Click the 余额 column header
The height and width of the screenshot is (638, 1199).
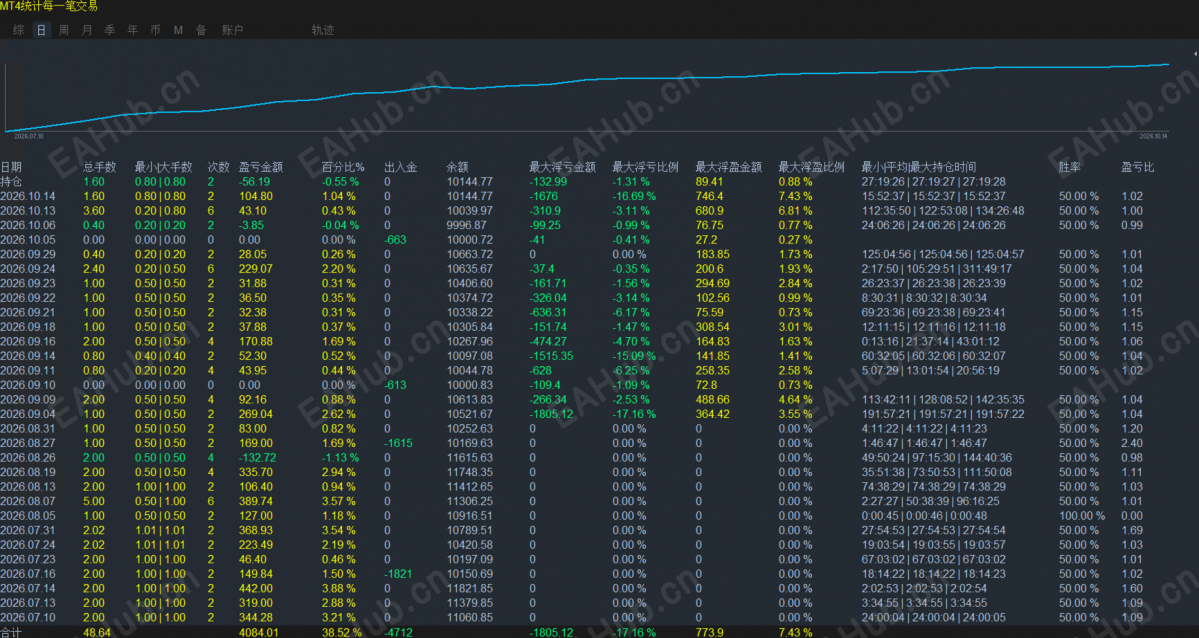coord(457,168)
